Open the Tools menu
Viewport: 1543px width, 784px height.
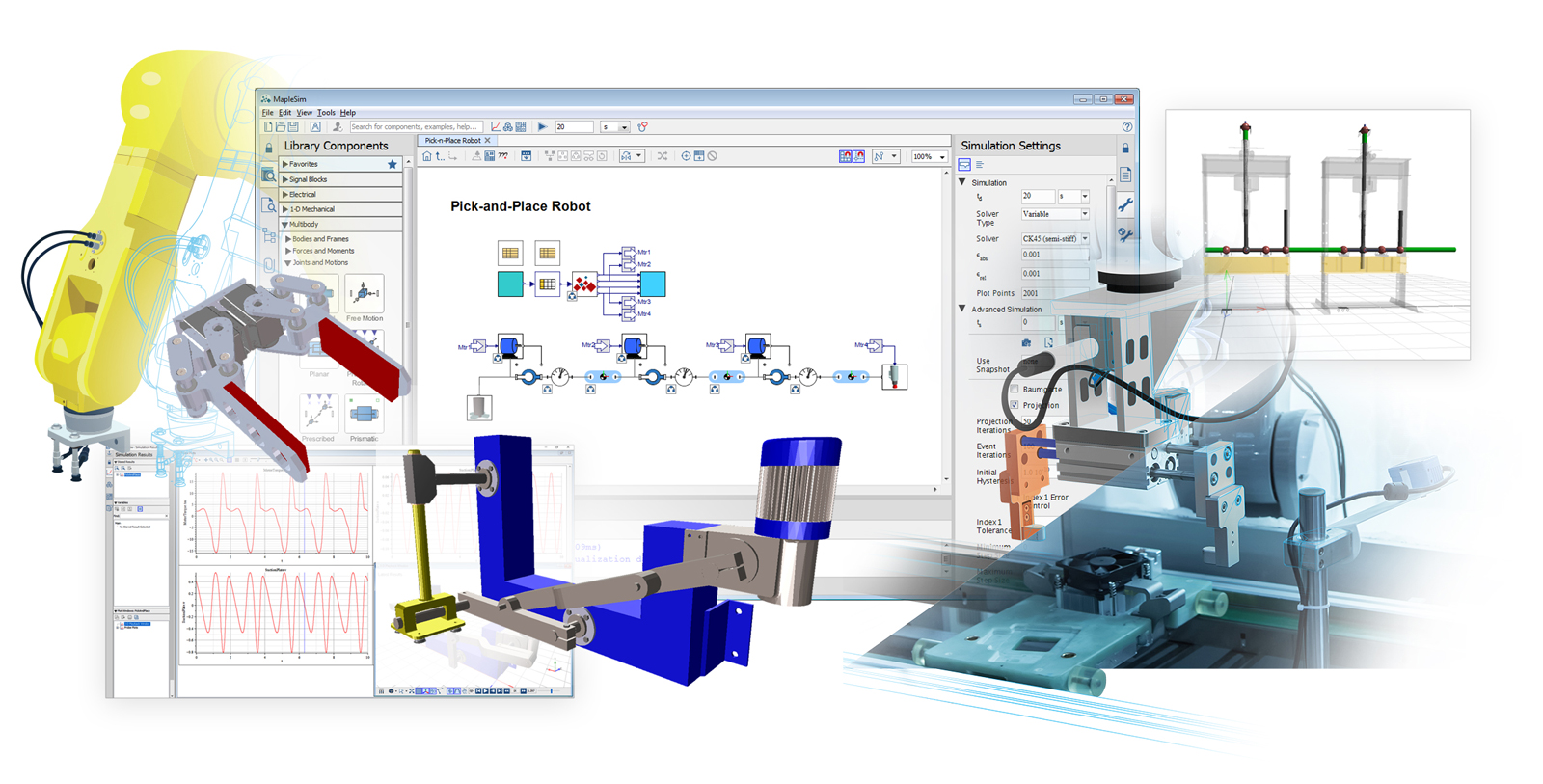click(x=326, y=113)
